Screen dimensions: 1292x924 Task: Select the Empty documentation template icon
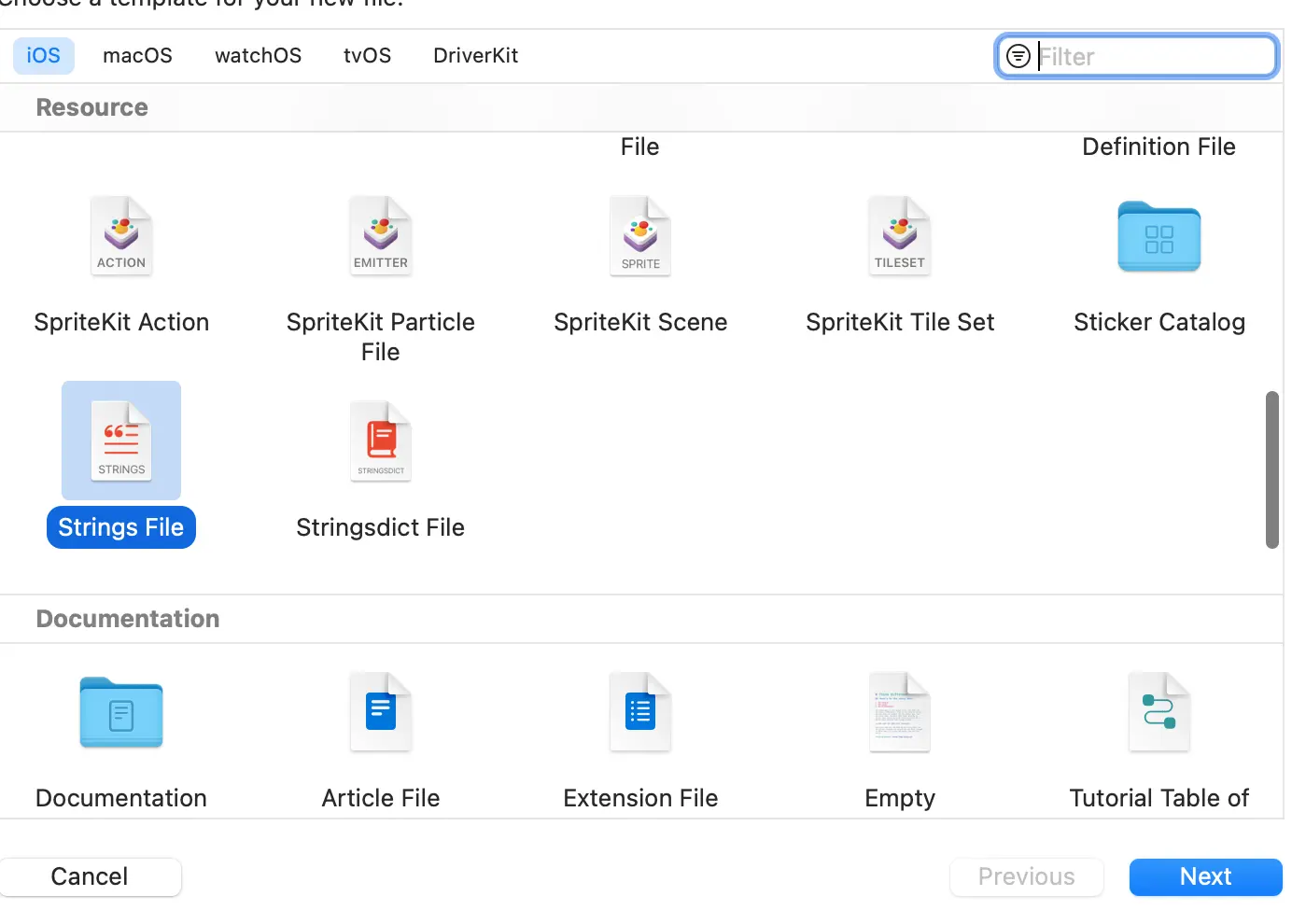pyautogui.click(x=900, y=712)
